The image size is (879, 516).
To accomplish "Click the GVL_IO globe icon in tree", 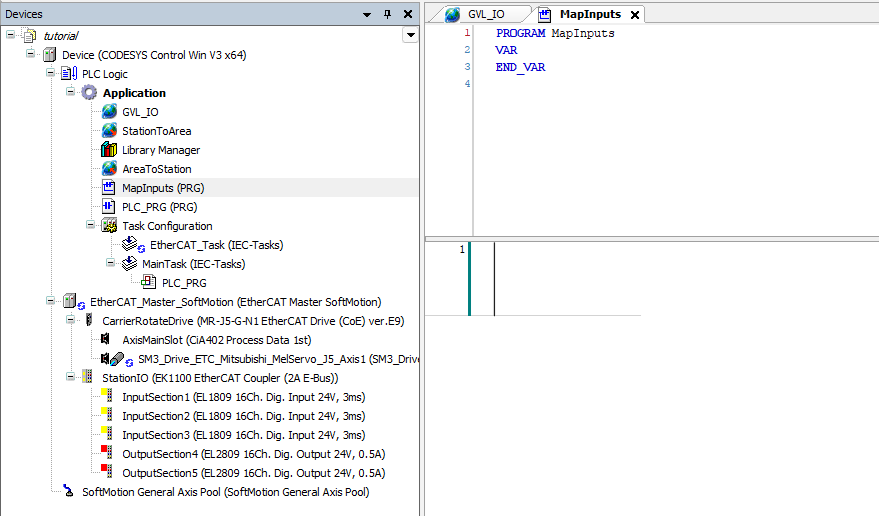I will pyautogui.click(x=109, y=112).
